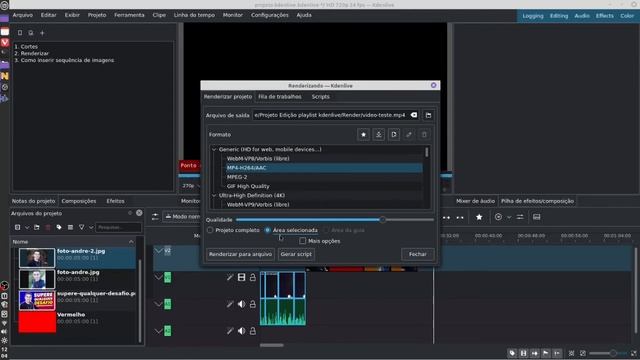Viewport: 640px width, 360px height.
Task: Open the output file browse folder icon
Action: (428, 115)
